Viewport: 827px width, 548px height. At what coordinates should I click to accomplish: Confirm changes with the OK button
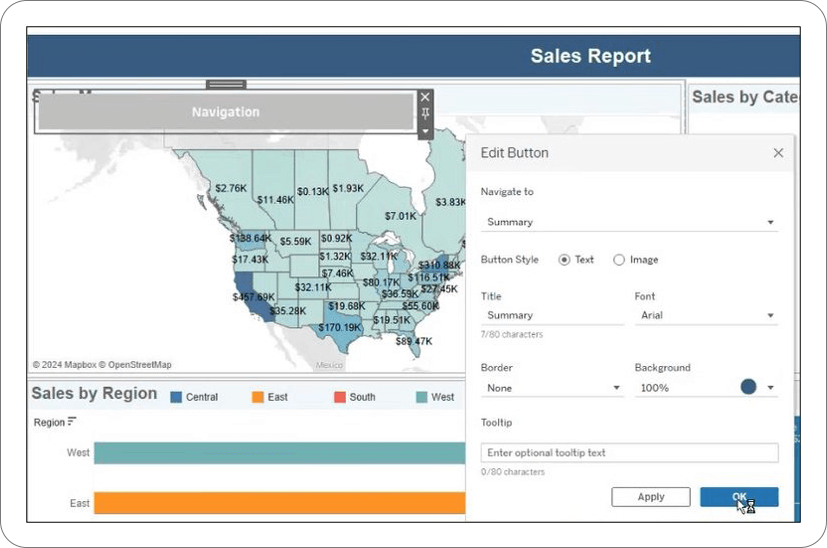tap(739, 497)
